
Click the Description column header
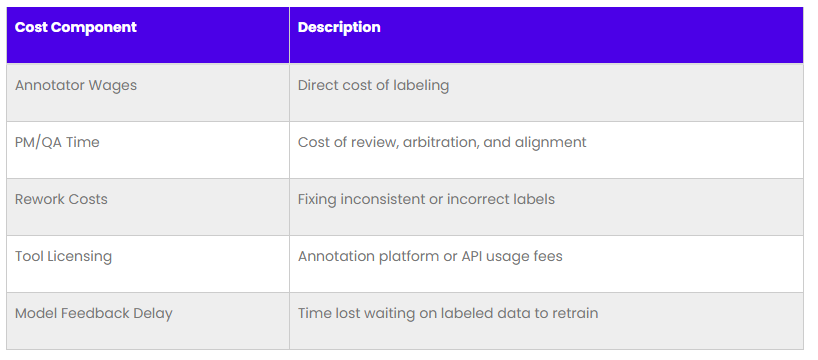click(x=546, y=35)
